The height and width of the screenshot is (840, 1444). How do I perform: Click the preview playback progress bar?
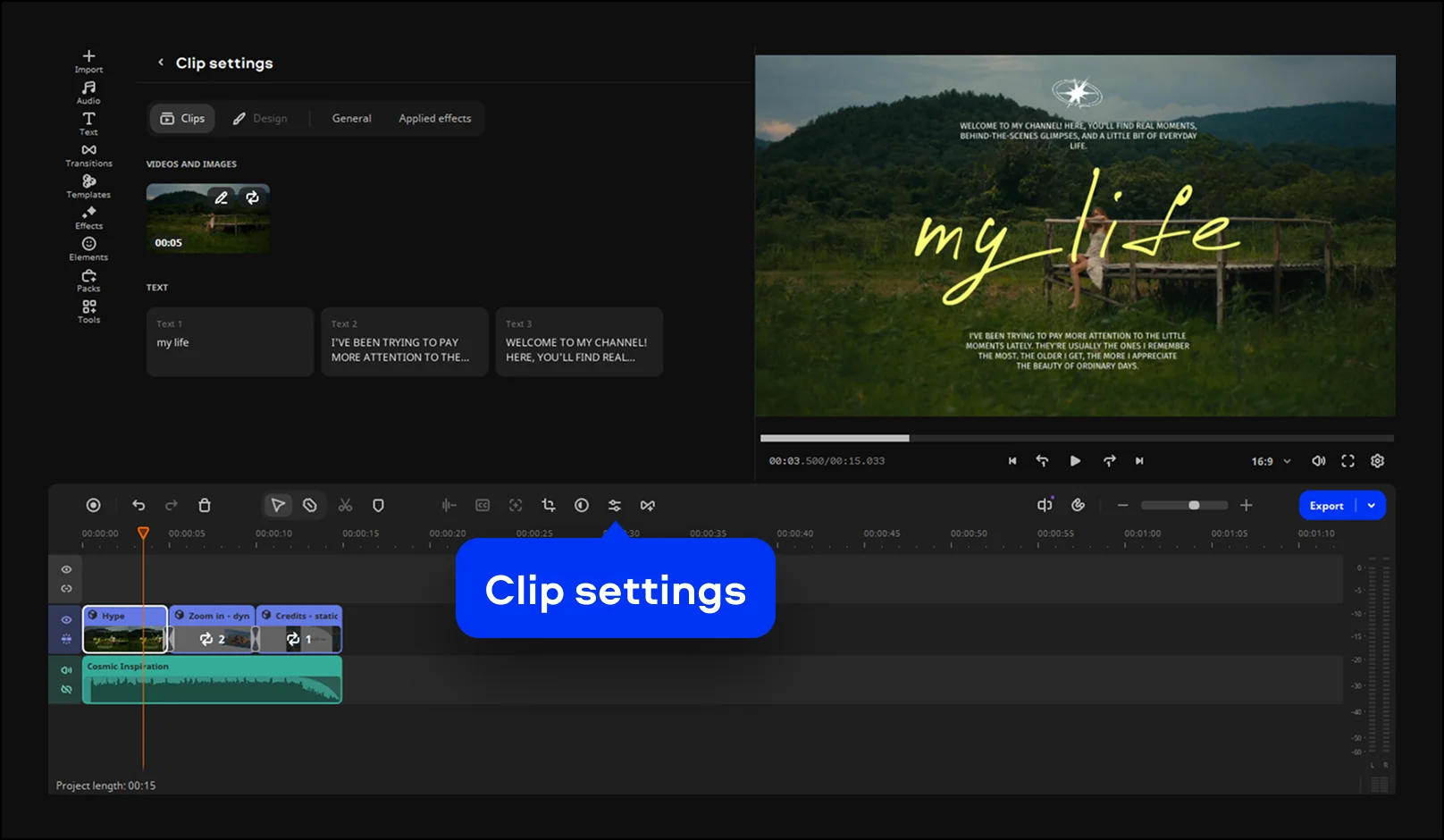click(1077, 438)
